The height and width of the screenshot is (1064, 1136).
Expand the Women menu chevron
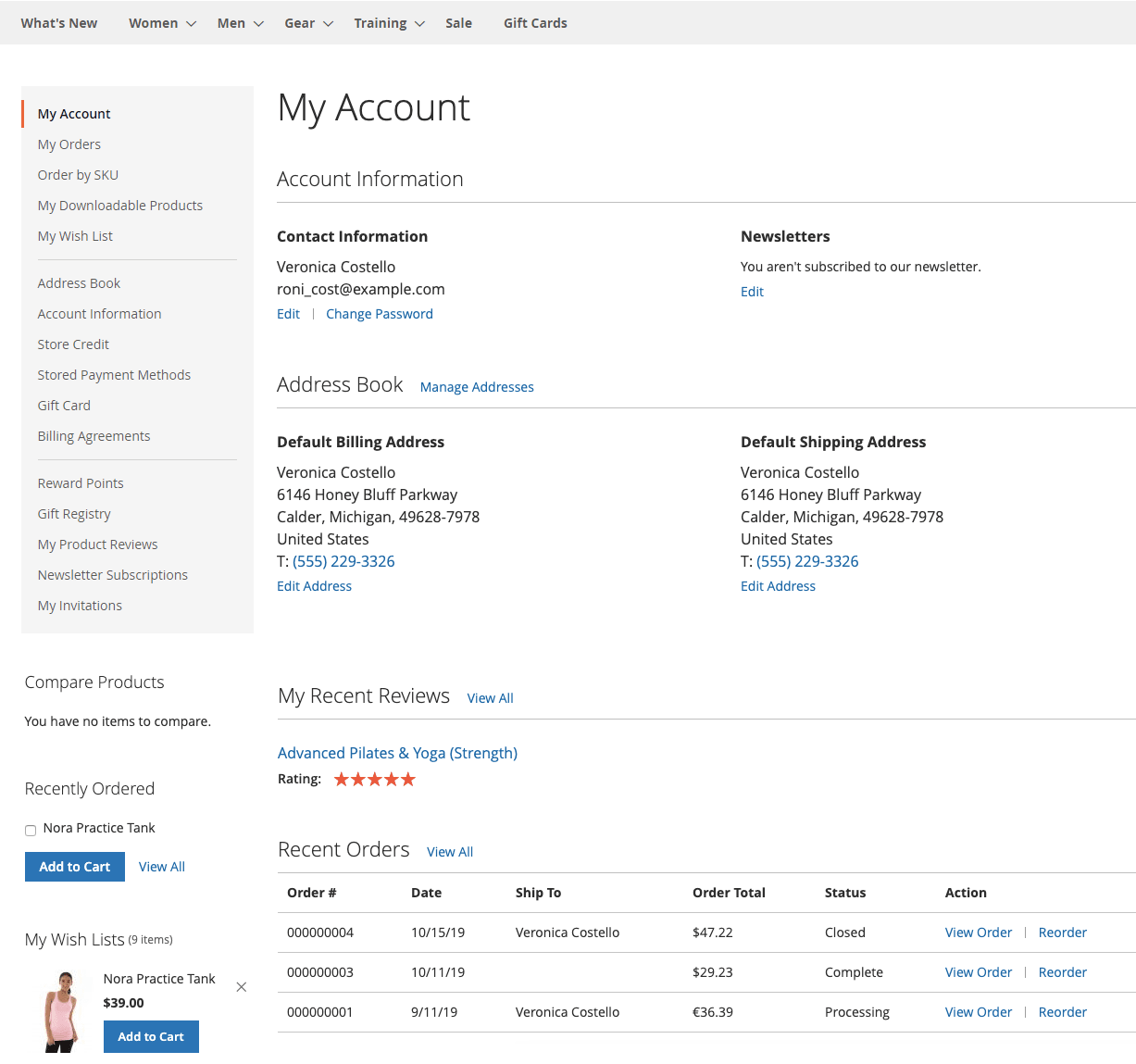pyautogui.click(x=192, y=24)
